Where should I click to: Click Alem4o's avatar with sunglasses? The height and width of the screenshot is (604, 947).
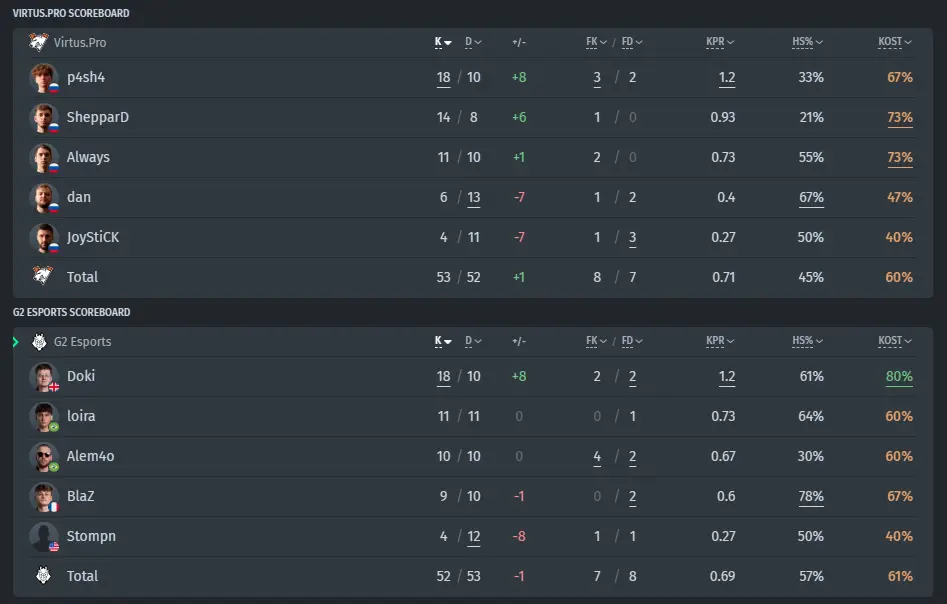pyautogui.click(x=44, y=457)
